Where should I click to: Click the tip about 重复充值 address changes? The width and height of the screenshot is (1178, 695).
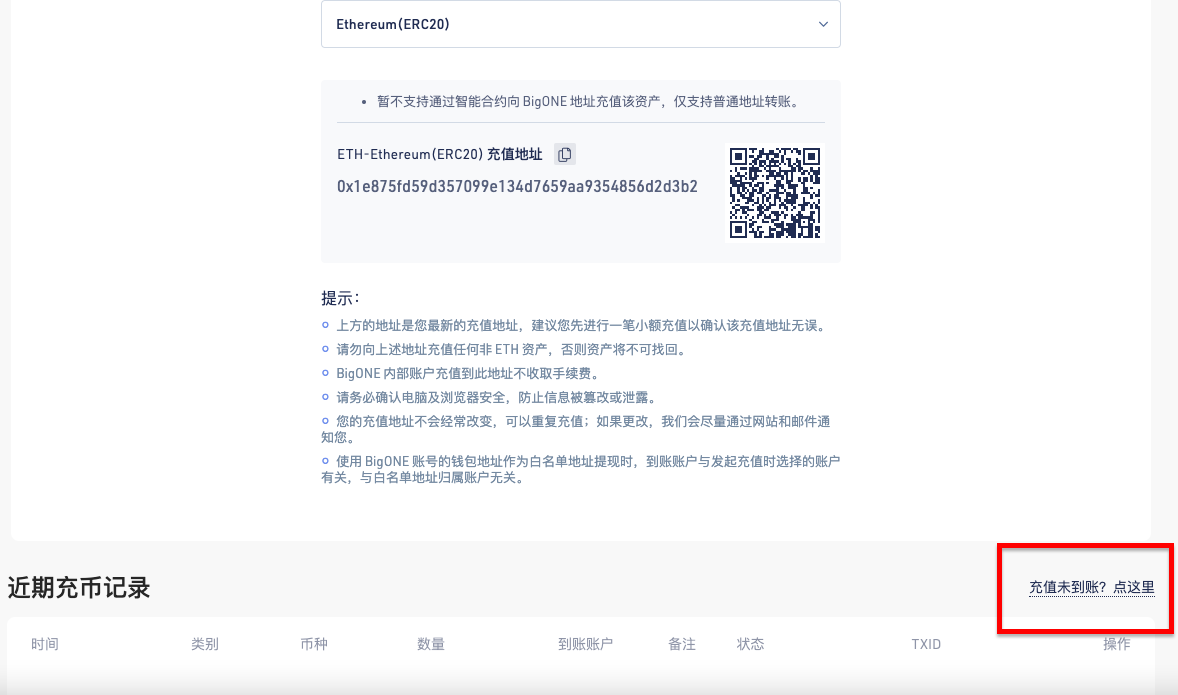point(576,429)
